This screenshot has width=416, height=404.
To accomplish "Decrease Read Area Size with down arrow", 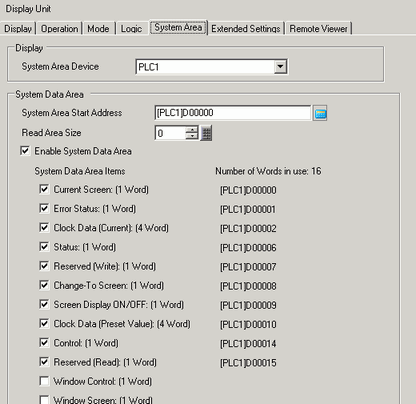I will click(192, 136).
